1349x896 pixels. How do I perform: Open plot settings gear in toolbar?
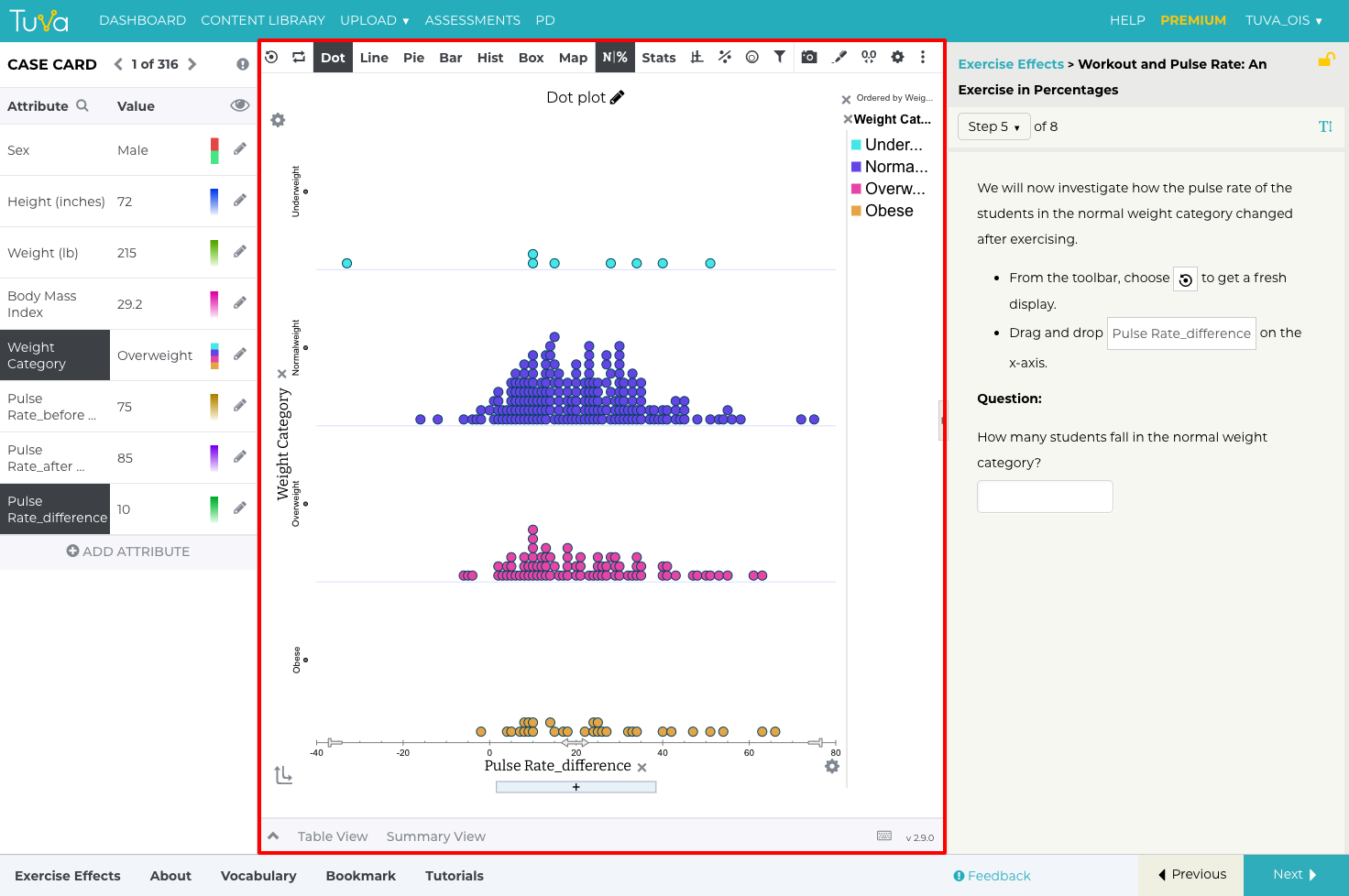[x=898, y=57]
